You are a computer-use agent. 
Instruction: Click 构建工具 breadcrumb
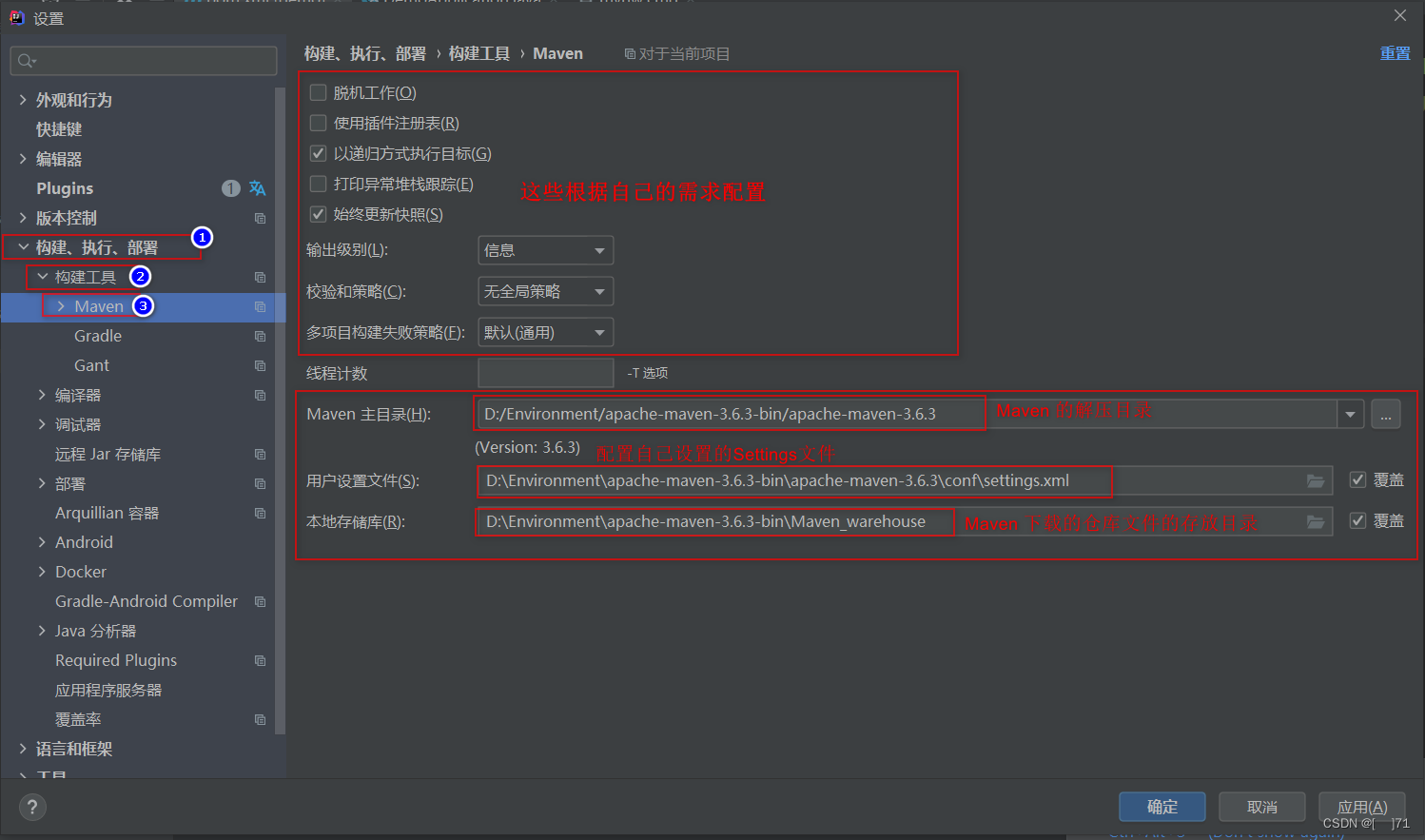(479, 54)
